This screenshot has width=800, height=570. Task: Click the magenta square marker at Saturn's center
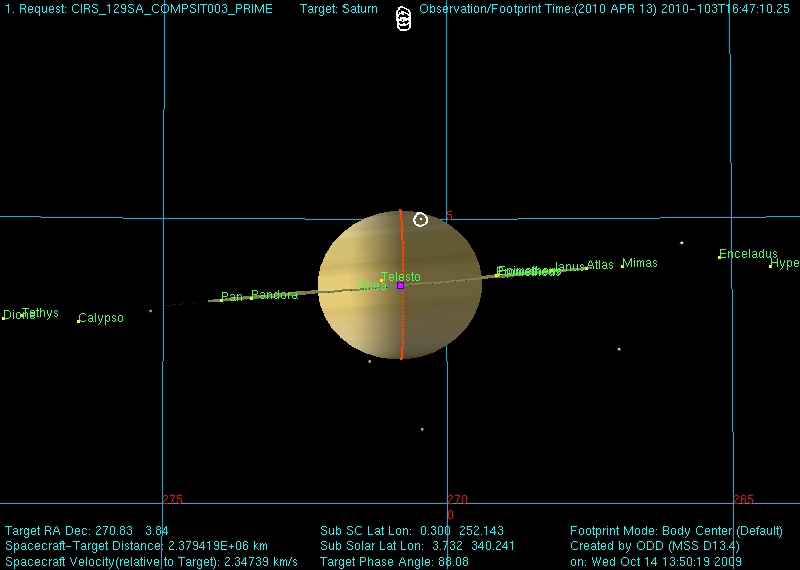tap(400, 285)
